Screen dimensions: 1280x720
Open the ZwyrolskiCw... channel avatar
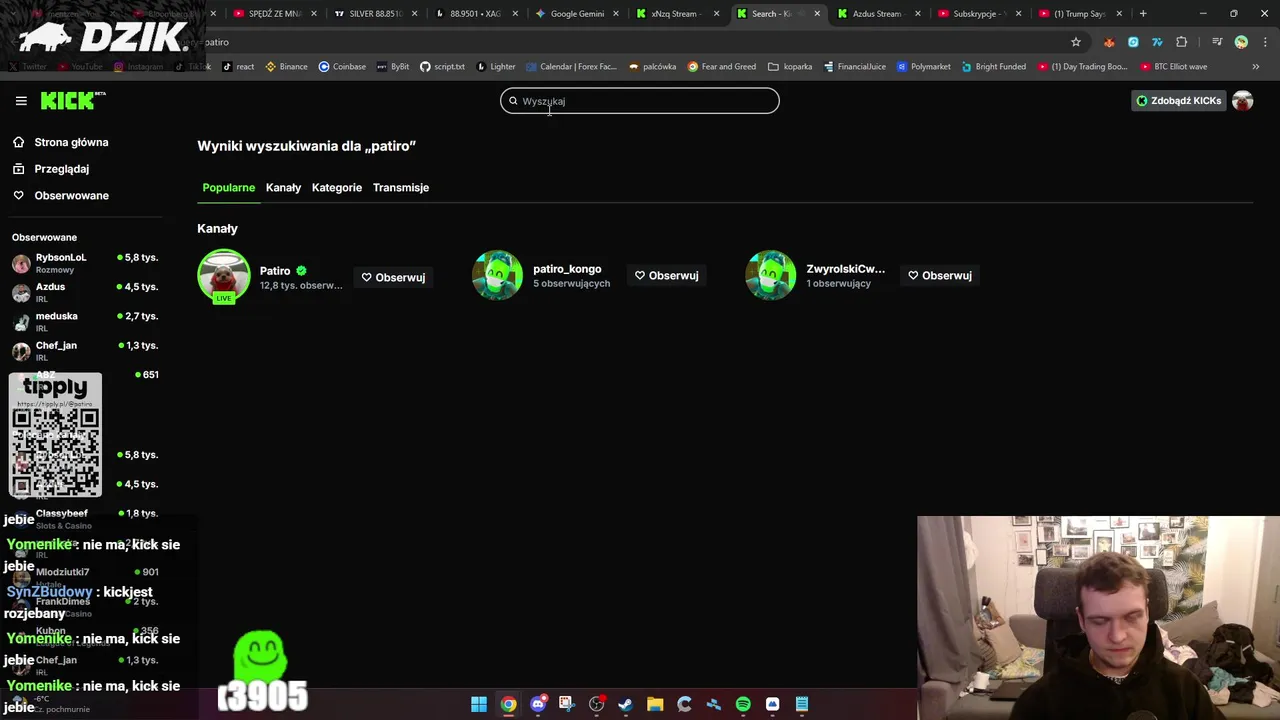click(770, 275)
